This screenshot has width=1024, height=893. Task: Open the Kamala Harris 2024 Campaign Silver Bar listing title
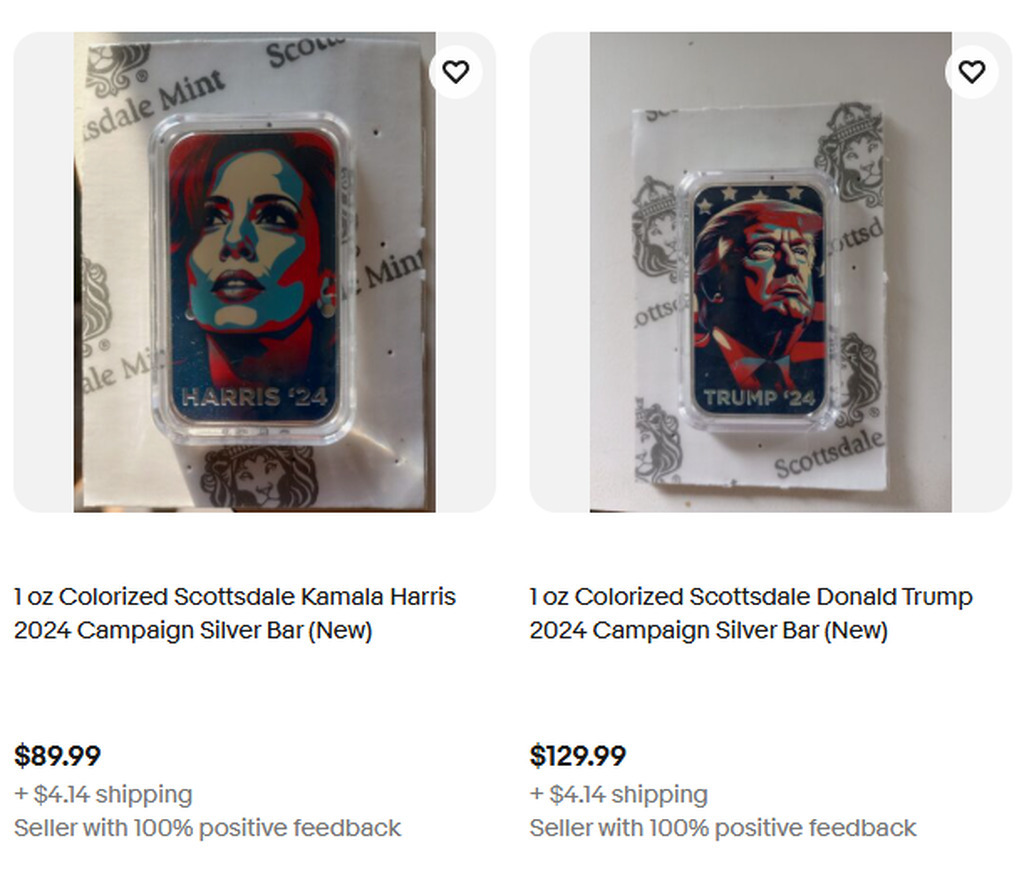234,613
